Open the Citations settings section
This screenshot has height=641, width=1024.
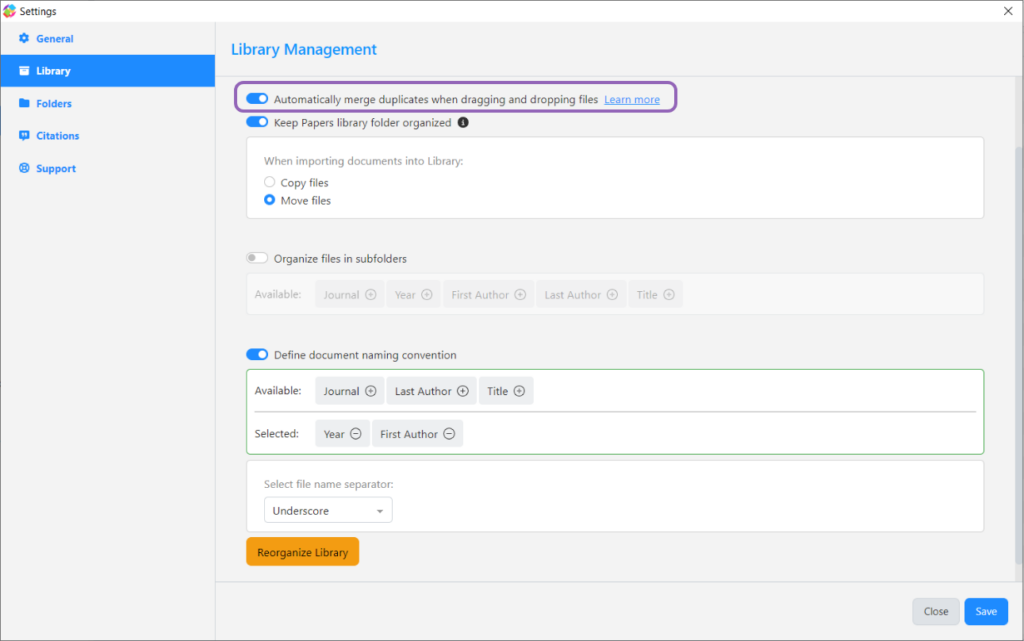(x=23, y=135)
